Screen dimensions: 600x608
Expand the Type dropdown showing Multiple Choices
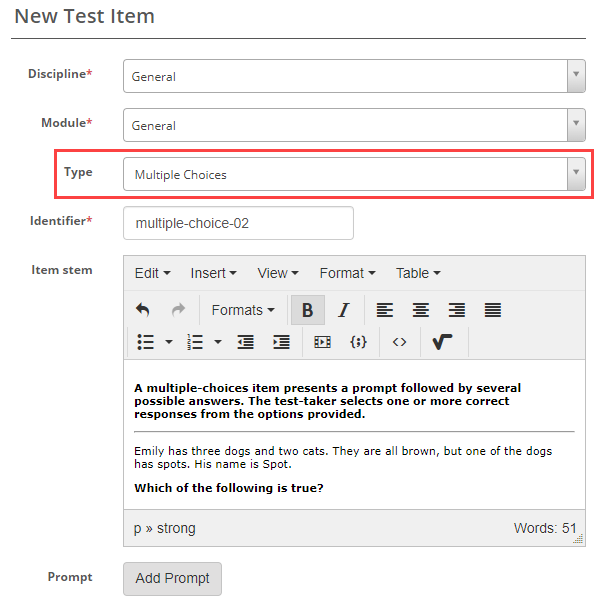(354, 174)
